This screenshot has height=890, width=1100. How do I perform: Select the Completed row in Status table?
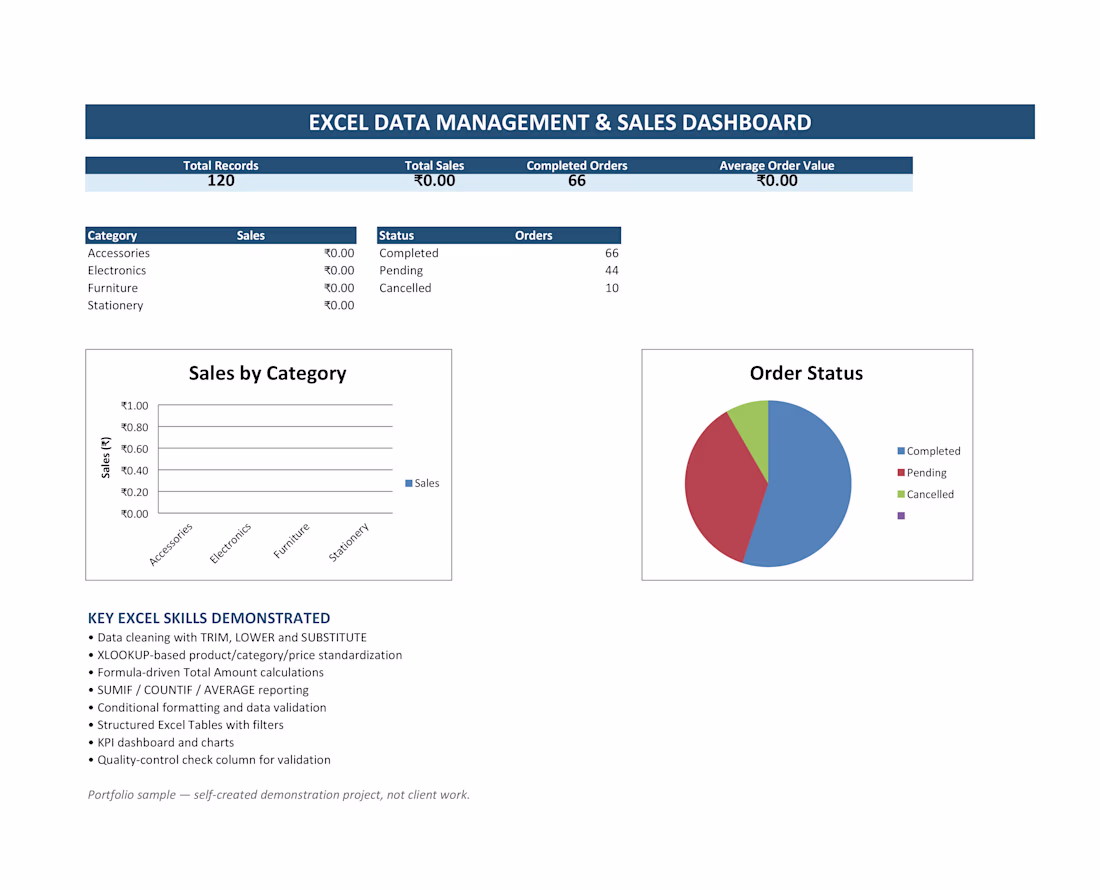(499, 253)
